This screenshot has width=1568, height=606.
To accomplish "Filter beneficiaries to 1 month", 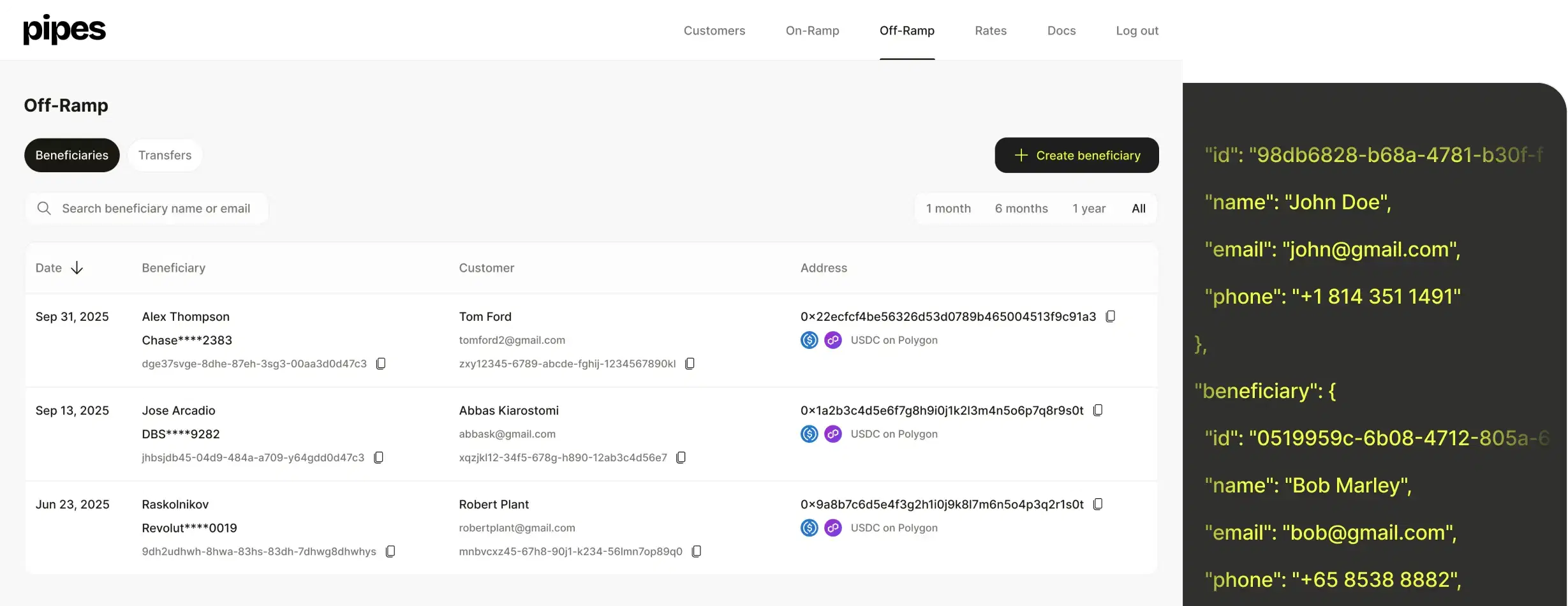I will click(948, 209).
